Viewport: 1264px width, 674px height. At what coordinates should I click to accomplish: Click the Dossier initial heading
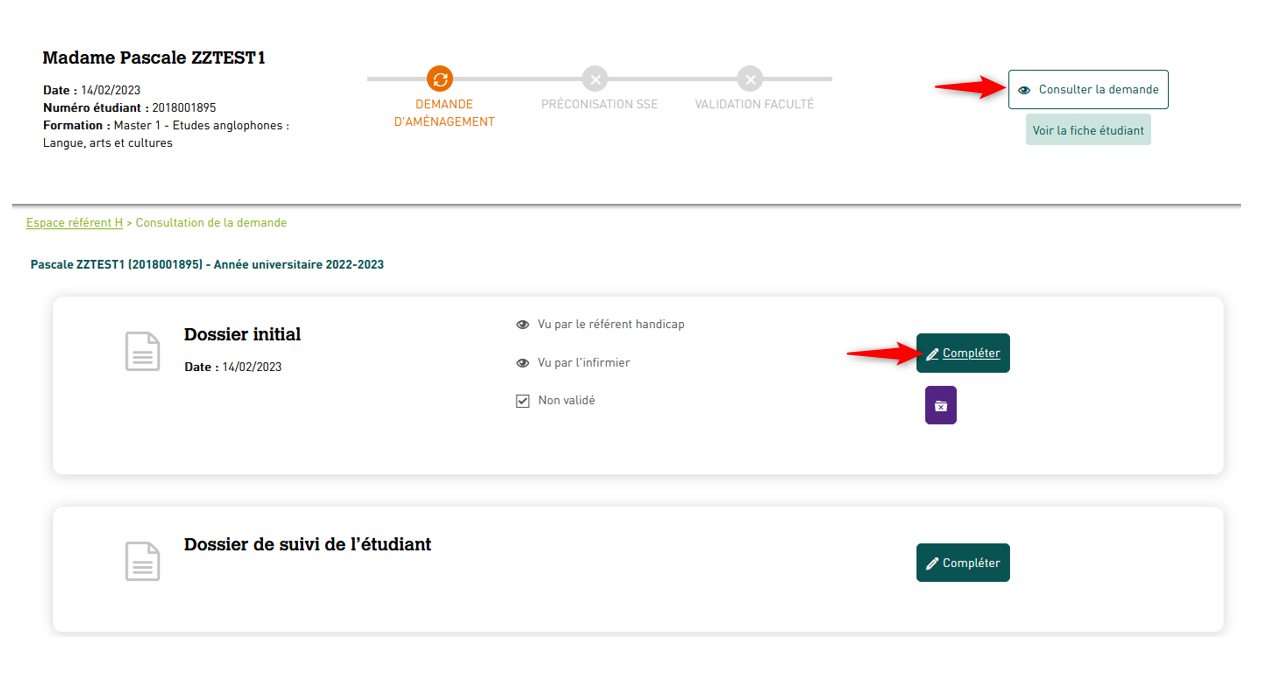pos(242,335)
